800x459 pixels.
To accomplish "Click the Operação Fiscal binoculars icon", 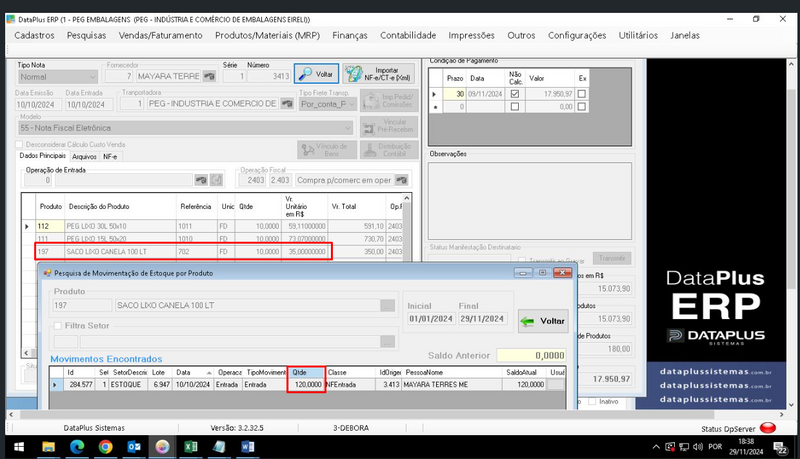I will coord(402,180).
